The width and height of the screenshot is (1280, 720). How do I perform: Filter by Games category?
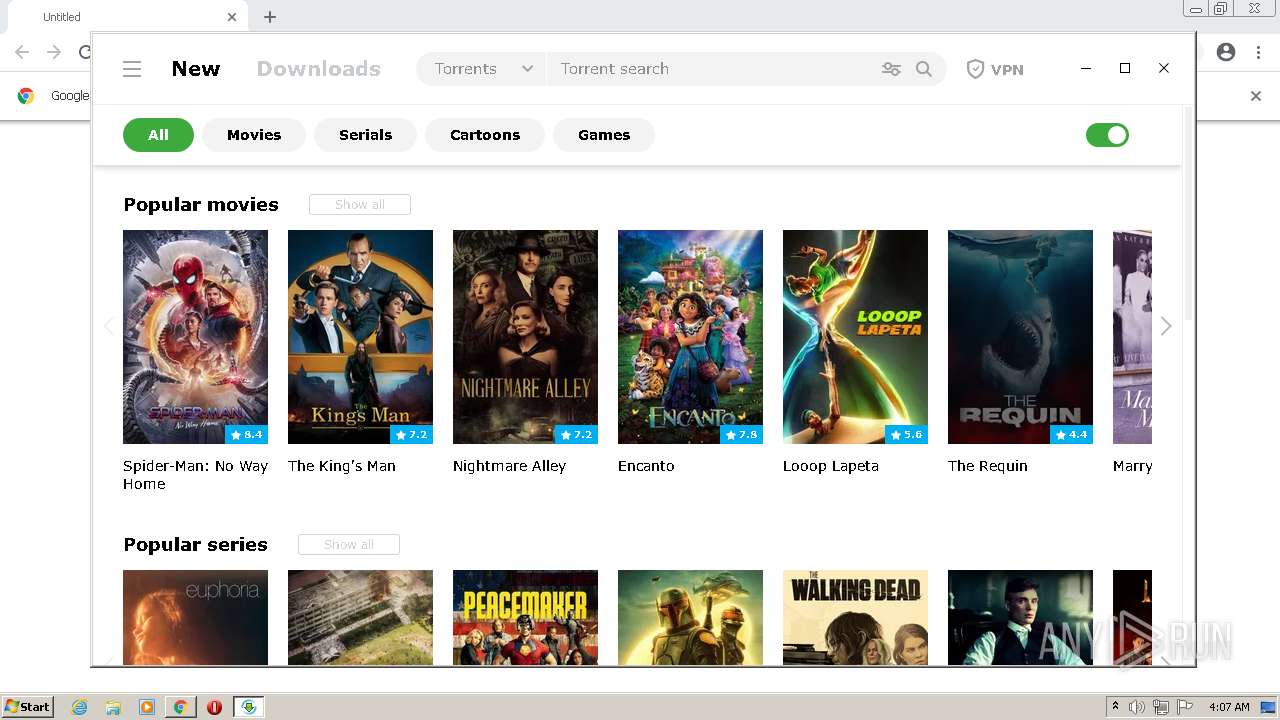pos(604,135)
